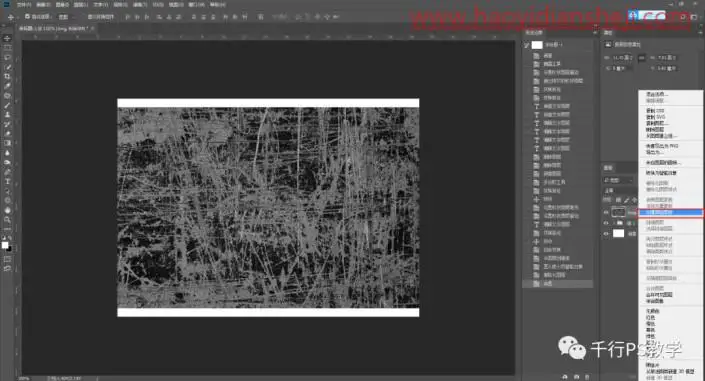705x381 pixels.
Task: Open the layer kind filter dropdown
Action: pos(617,180)
